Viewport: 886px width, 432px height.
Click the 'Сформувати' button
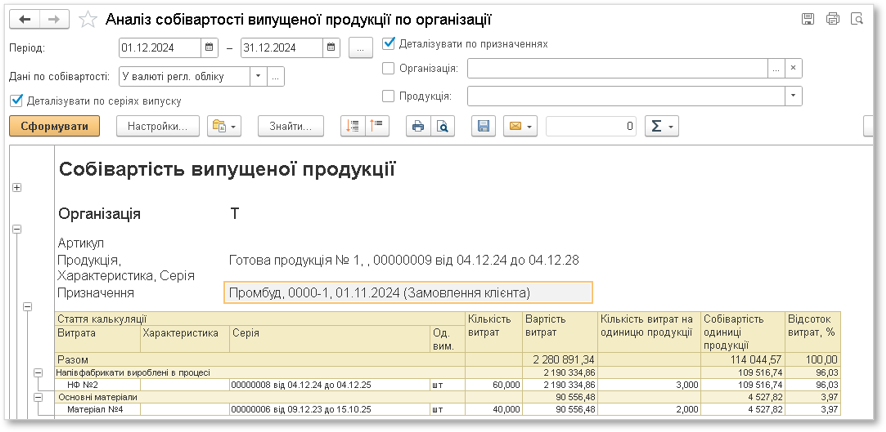pos(55,126)
